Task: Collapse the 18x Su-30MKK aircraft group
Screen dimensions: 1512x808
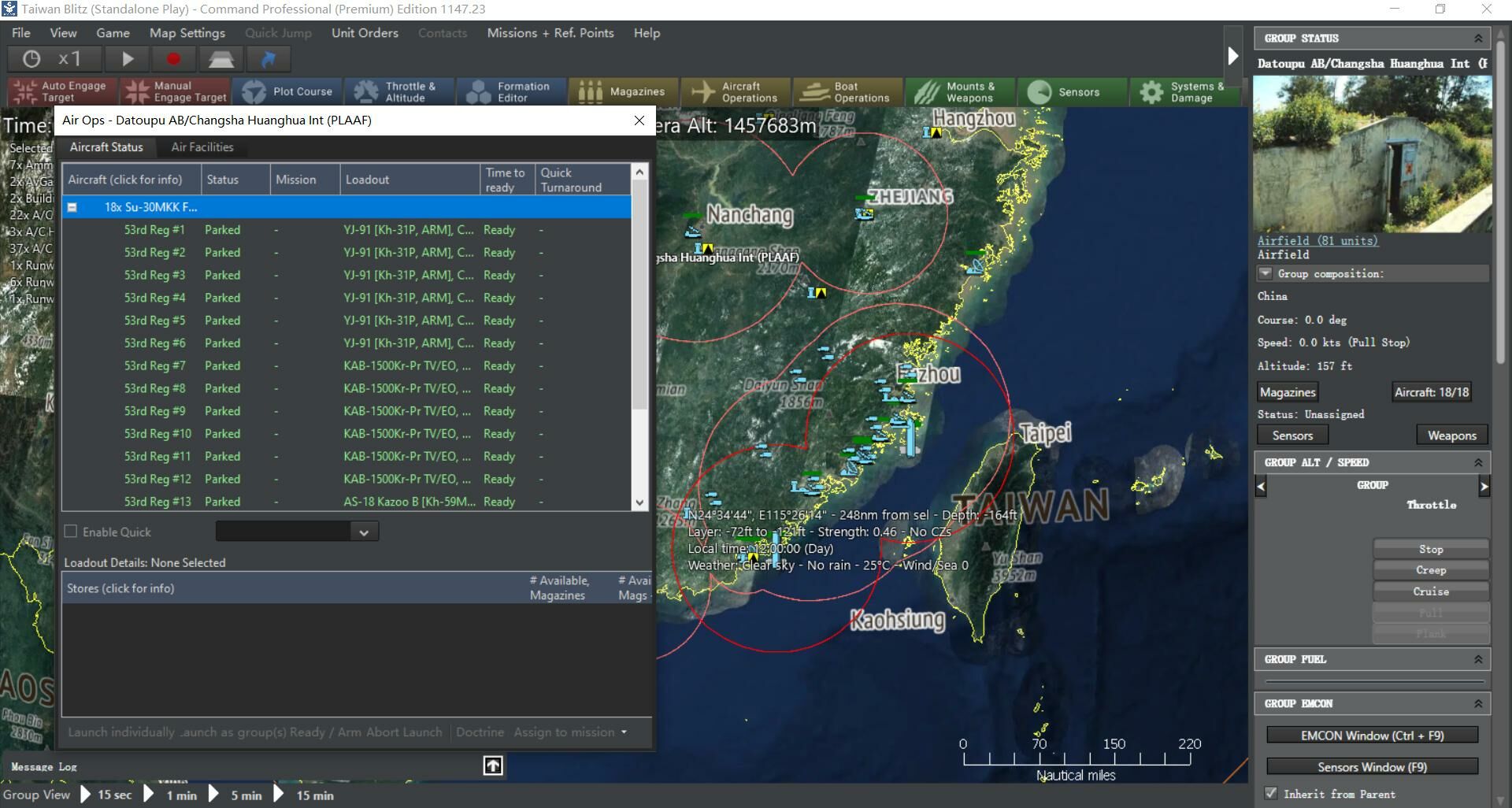Action: point(72,207)
